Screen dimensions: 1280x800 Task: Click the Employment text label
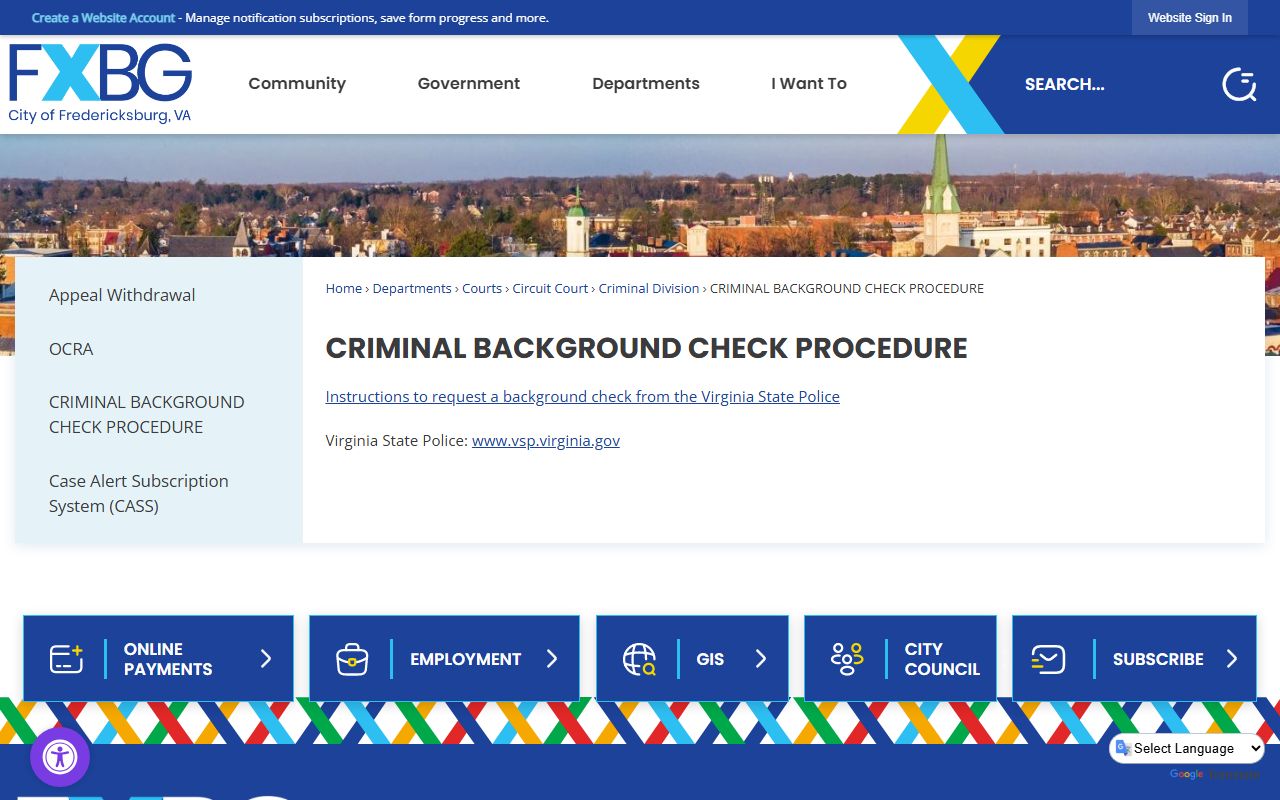[x=466, y=659]
